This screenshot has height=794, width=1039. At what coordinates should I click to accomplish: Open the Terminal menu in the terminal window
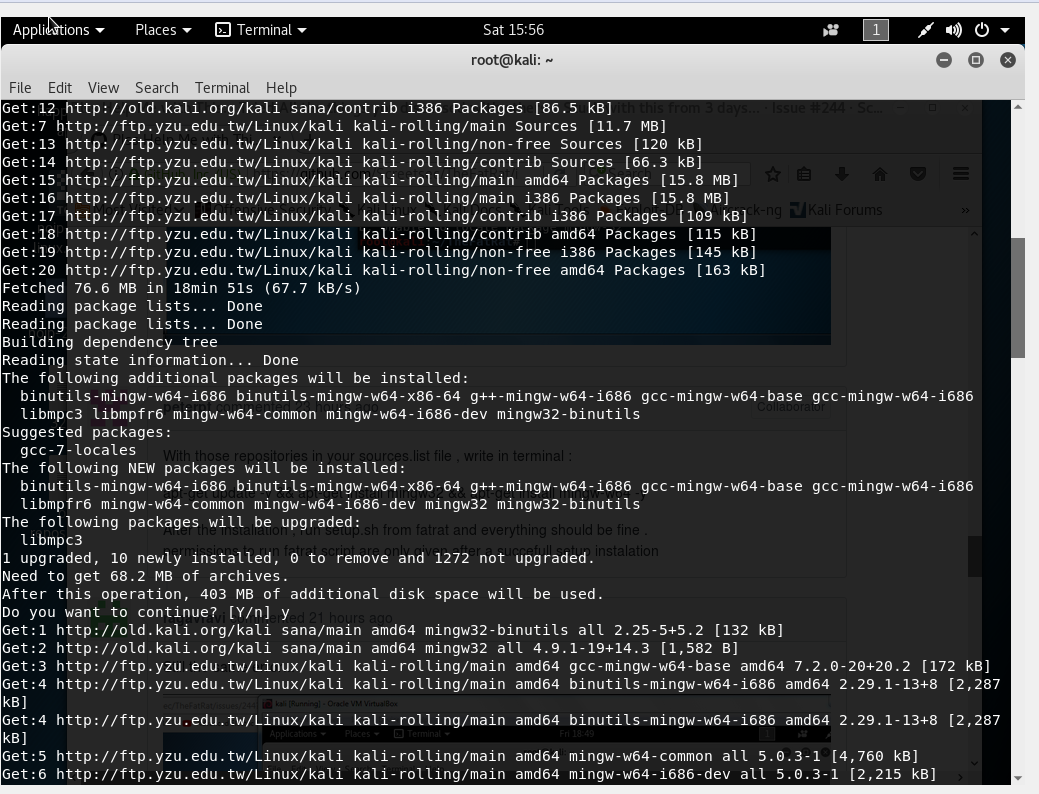point(222,88)
